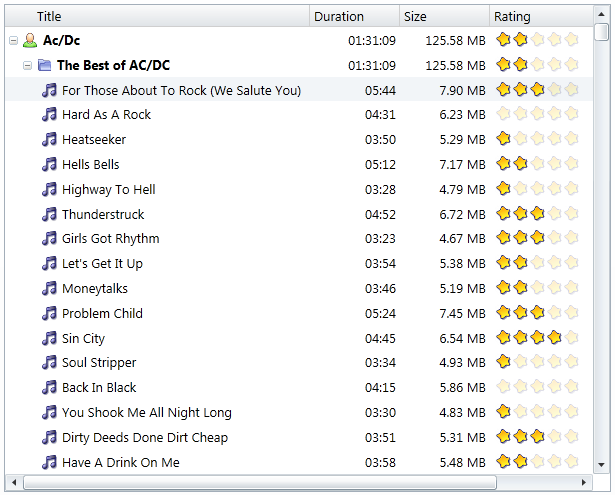615x495 pixels.
Task: Set Hard As A Rock rating to five stars
Action: (571, 114)
